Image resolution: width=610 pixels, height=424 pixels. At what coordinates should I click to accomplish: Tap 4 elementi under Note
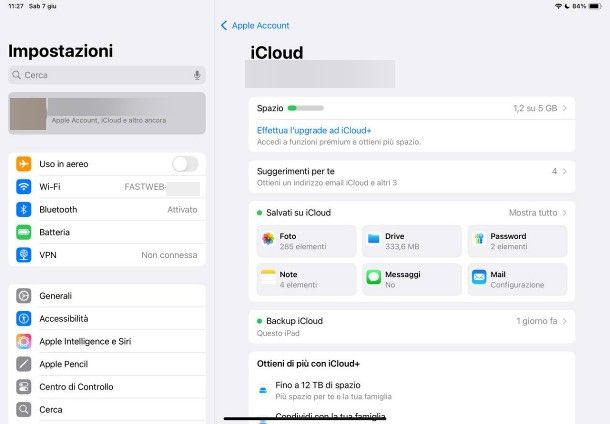point(298,285)
